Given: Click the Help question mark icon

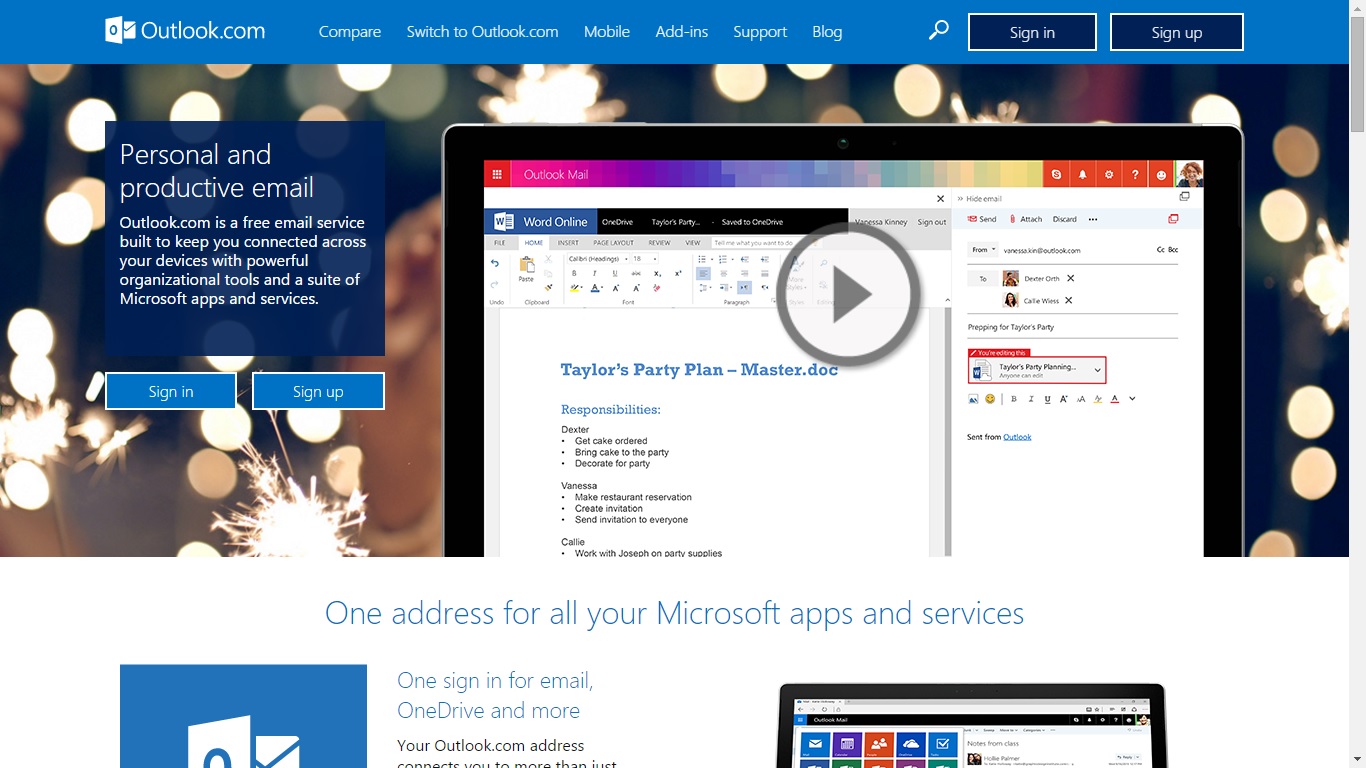Looking at the screenshot, I should [x=1134, y=174].
